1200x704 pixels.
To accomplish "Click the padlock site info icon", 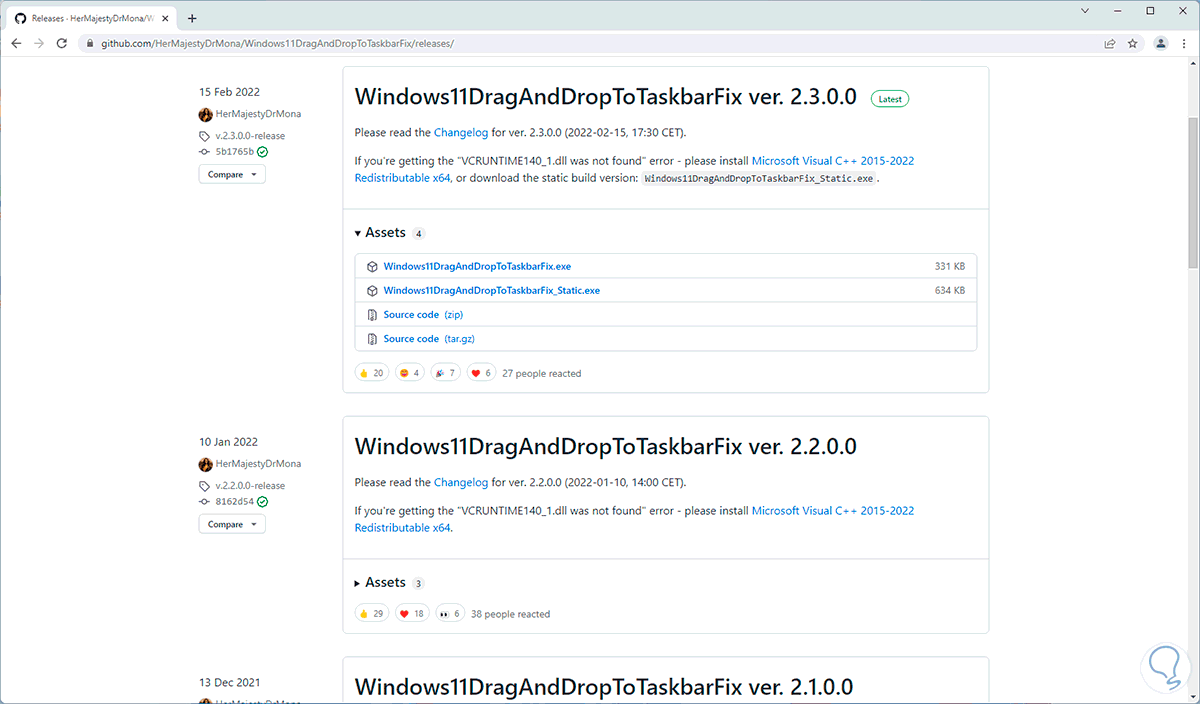I will (89, 44).
